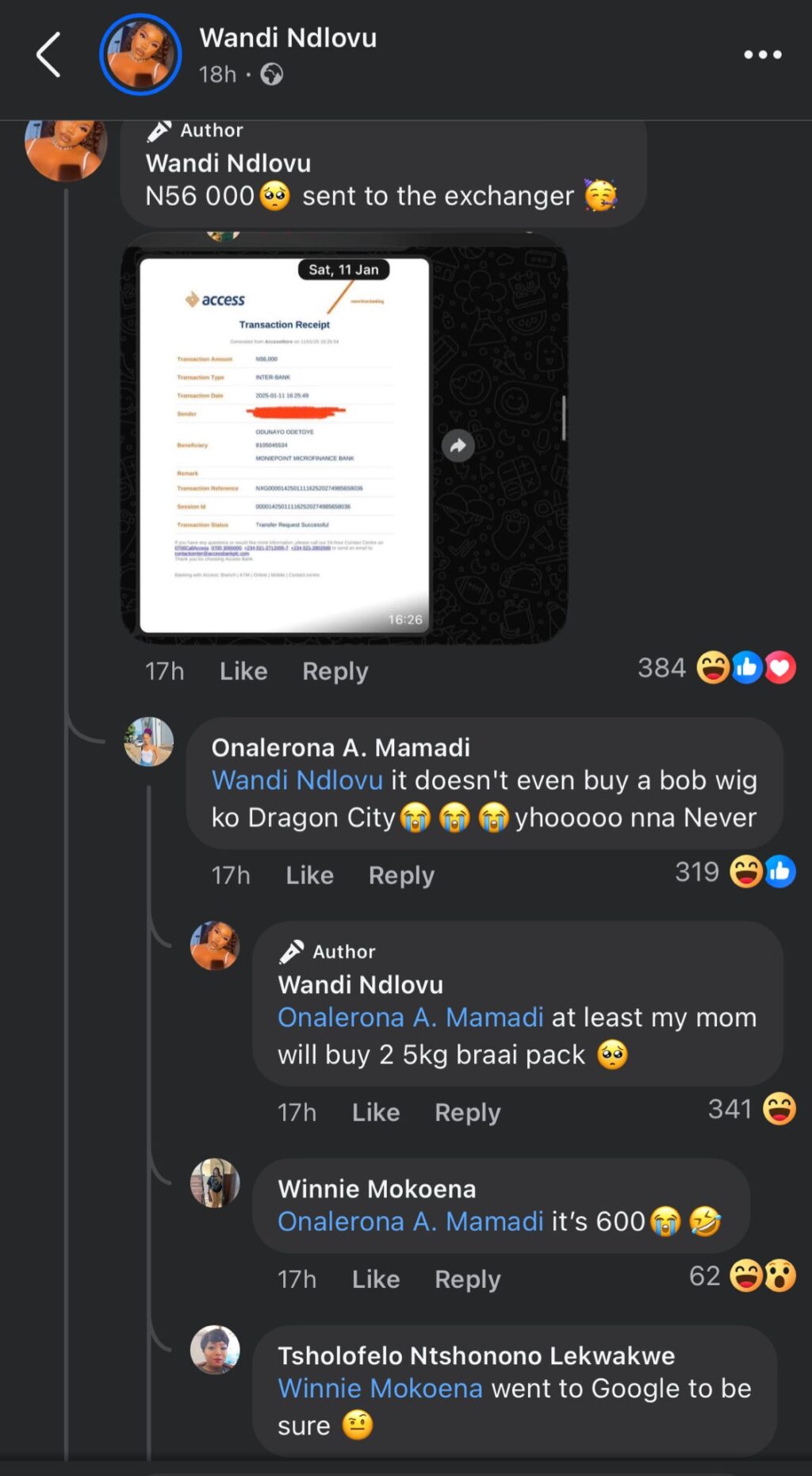This screenshot has width=812, height=1476.
Task: Open Onalerona A. Mamadi's avatar
Action: coord(148,742)
